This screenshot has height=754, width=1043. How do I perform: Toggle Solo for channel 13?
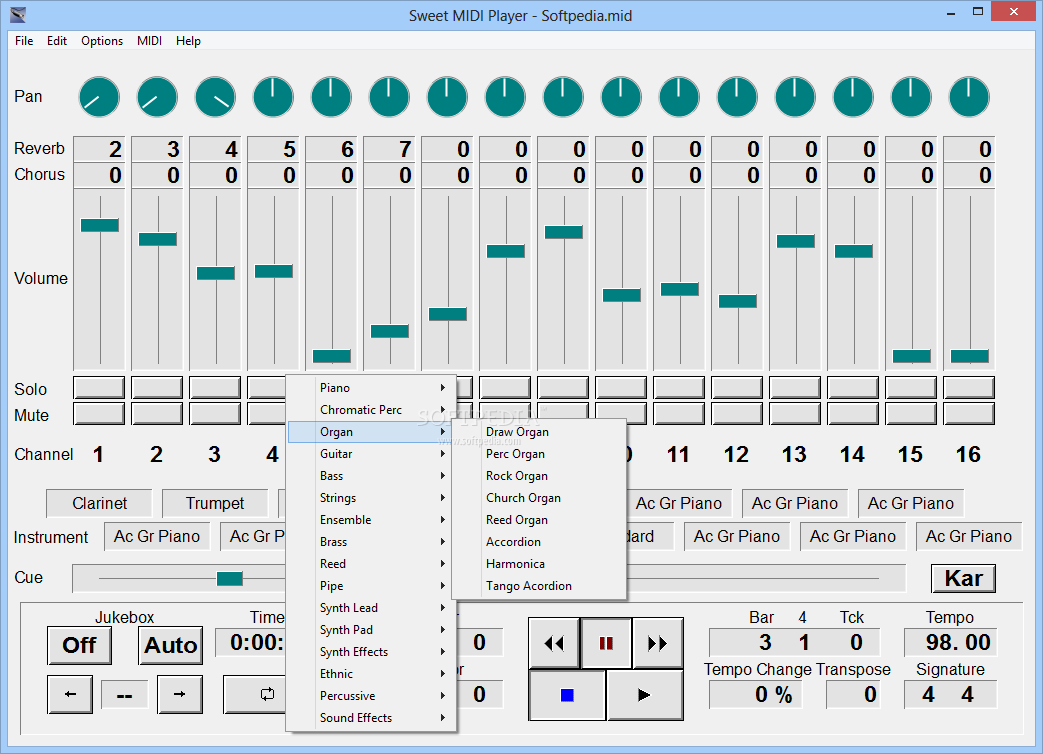pos(795,388)
